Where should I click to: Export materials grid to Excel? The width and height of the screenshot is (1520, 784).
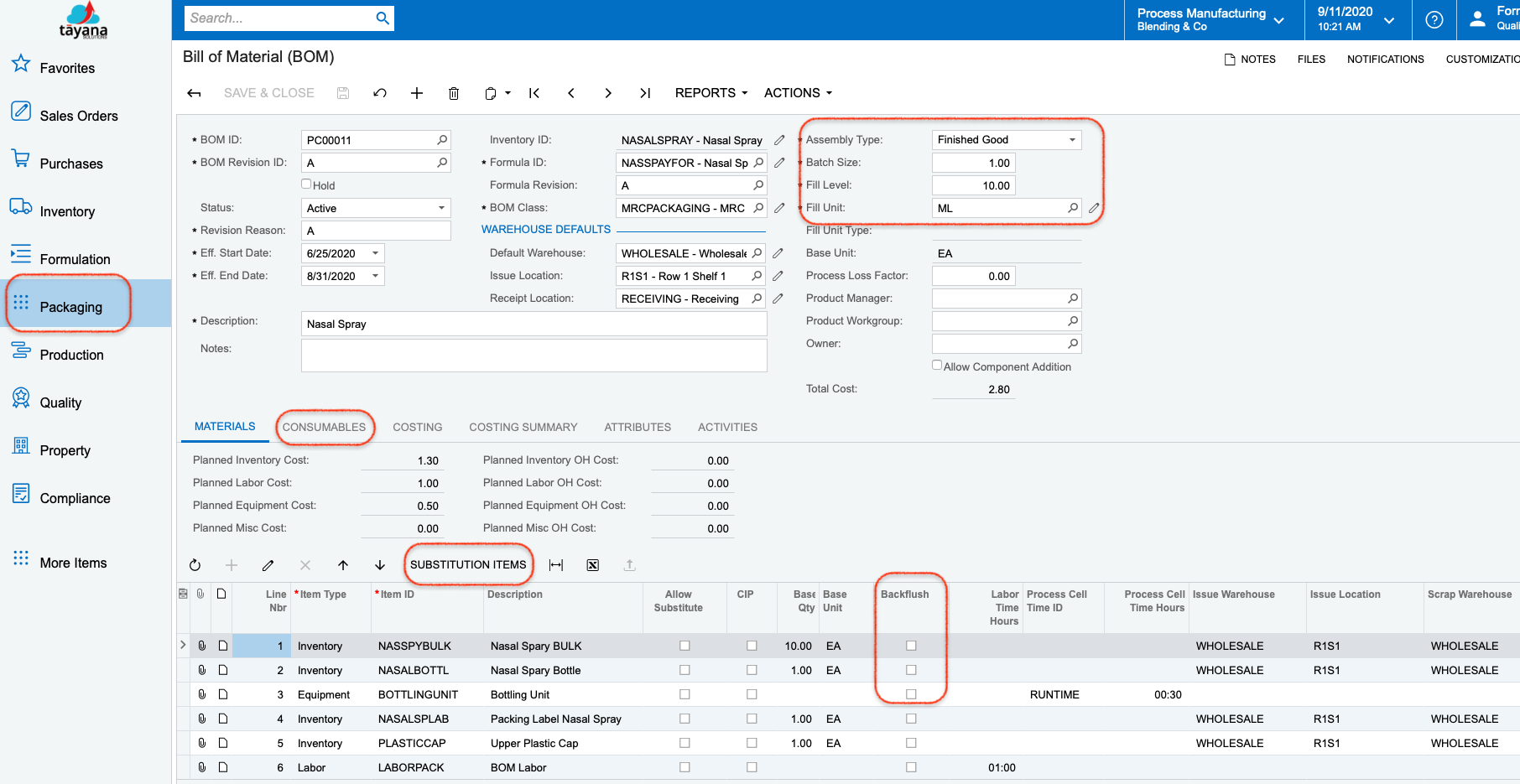[592, 565]
